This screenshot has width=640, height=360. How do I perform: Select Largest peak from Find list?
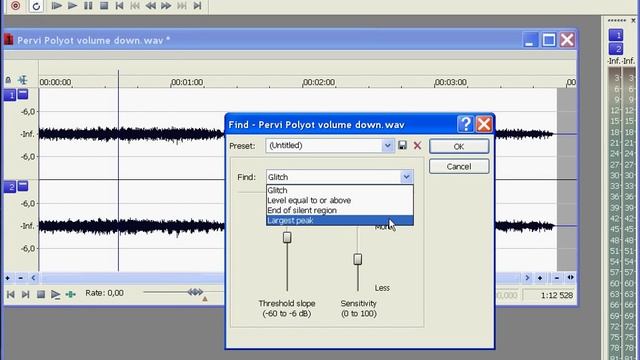tap(340, 220)
